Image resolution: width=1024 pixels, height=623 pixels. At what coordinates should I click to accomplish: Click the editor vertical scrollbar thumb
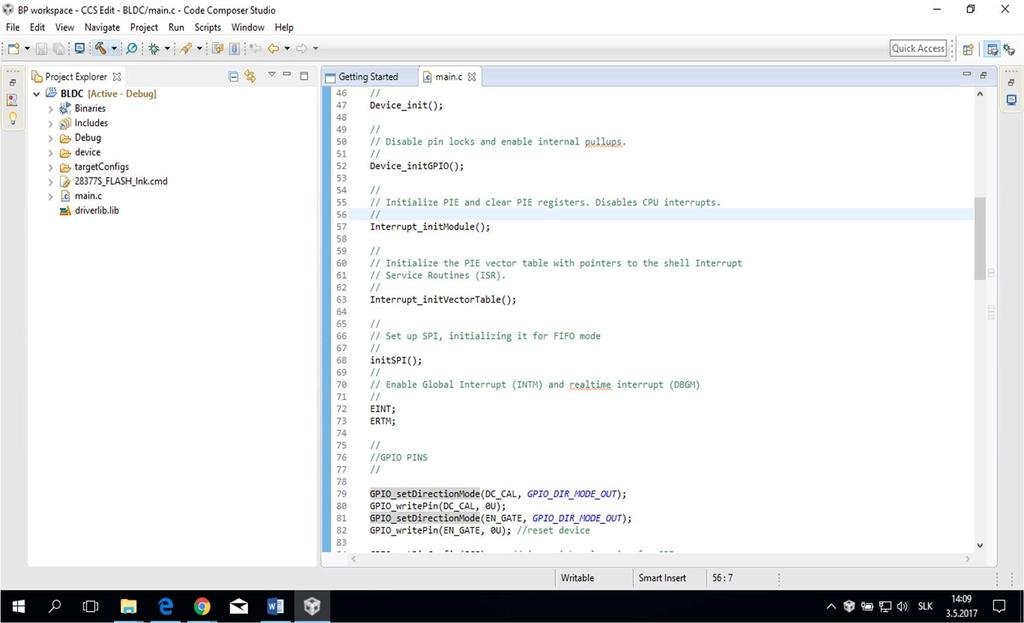980,238
